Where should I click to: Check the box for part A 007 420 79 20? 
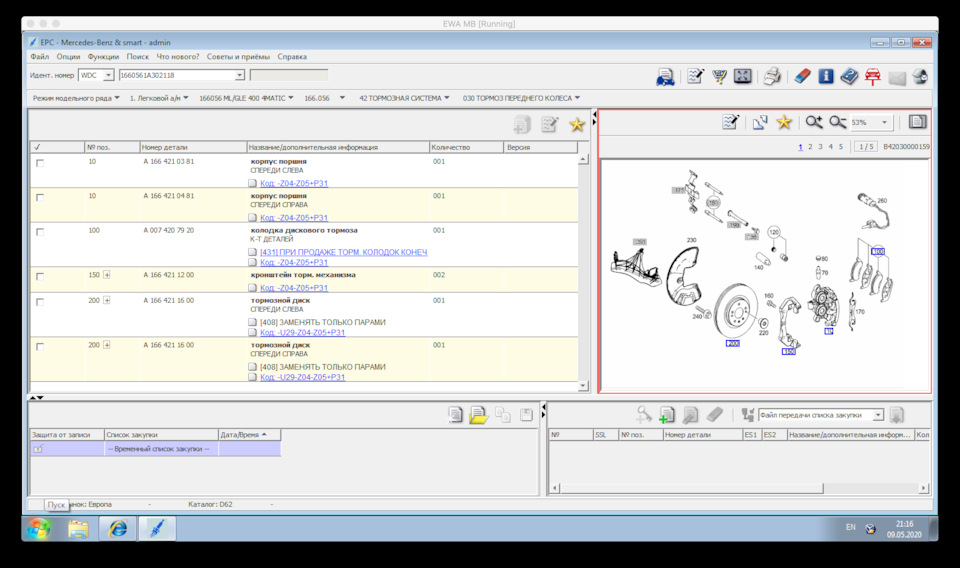[x=40, y=232]
